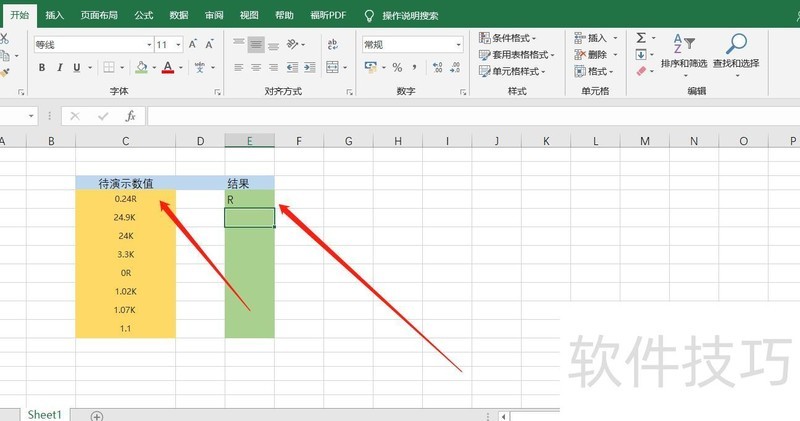Switch to 数据 tab
The width and height of the screenshot is (800, 421).
click(x=179, y=15)
